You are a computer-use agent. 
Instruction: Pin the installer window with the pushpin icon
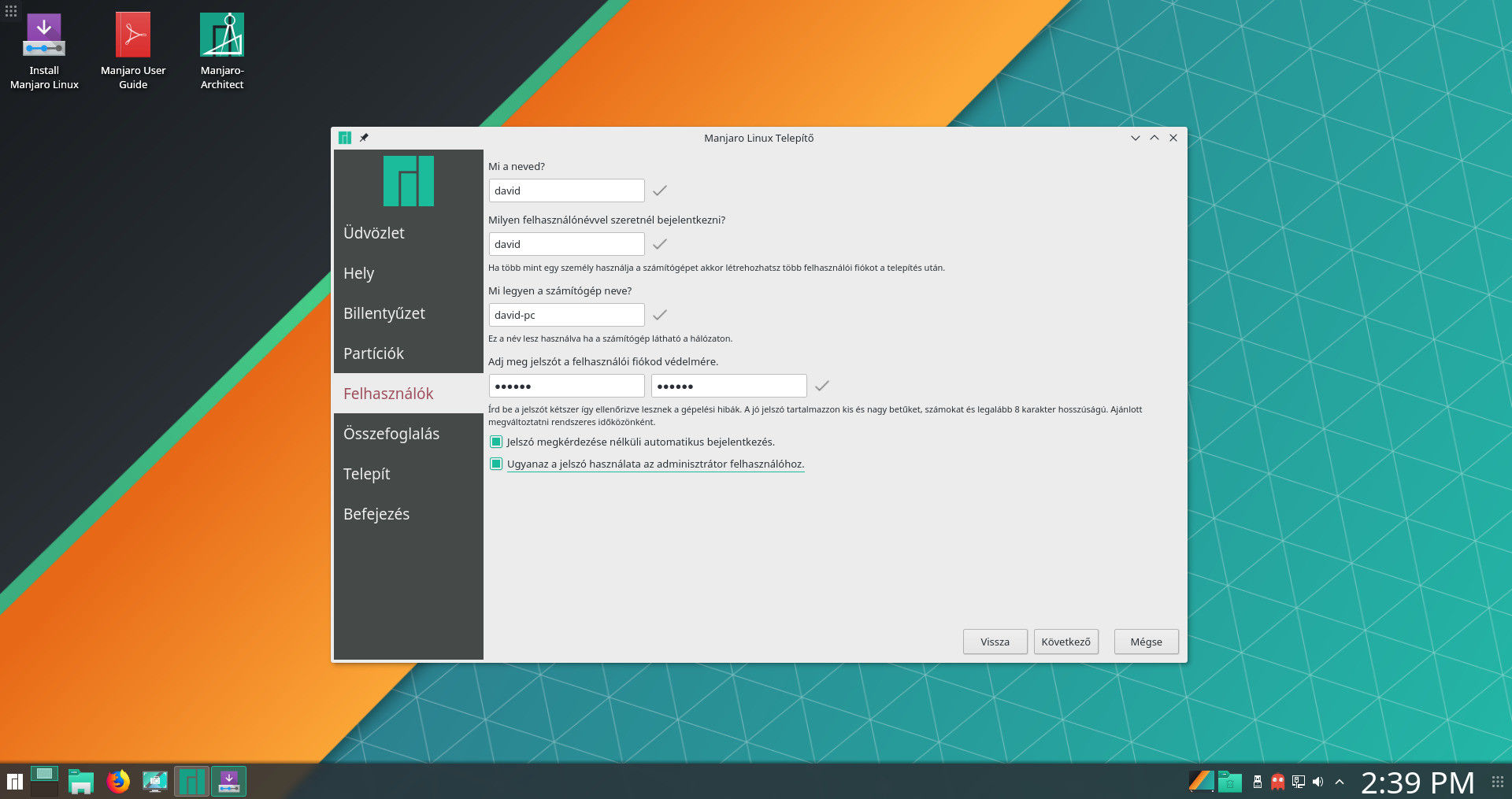[x=364, y=138]
